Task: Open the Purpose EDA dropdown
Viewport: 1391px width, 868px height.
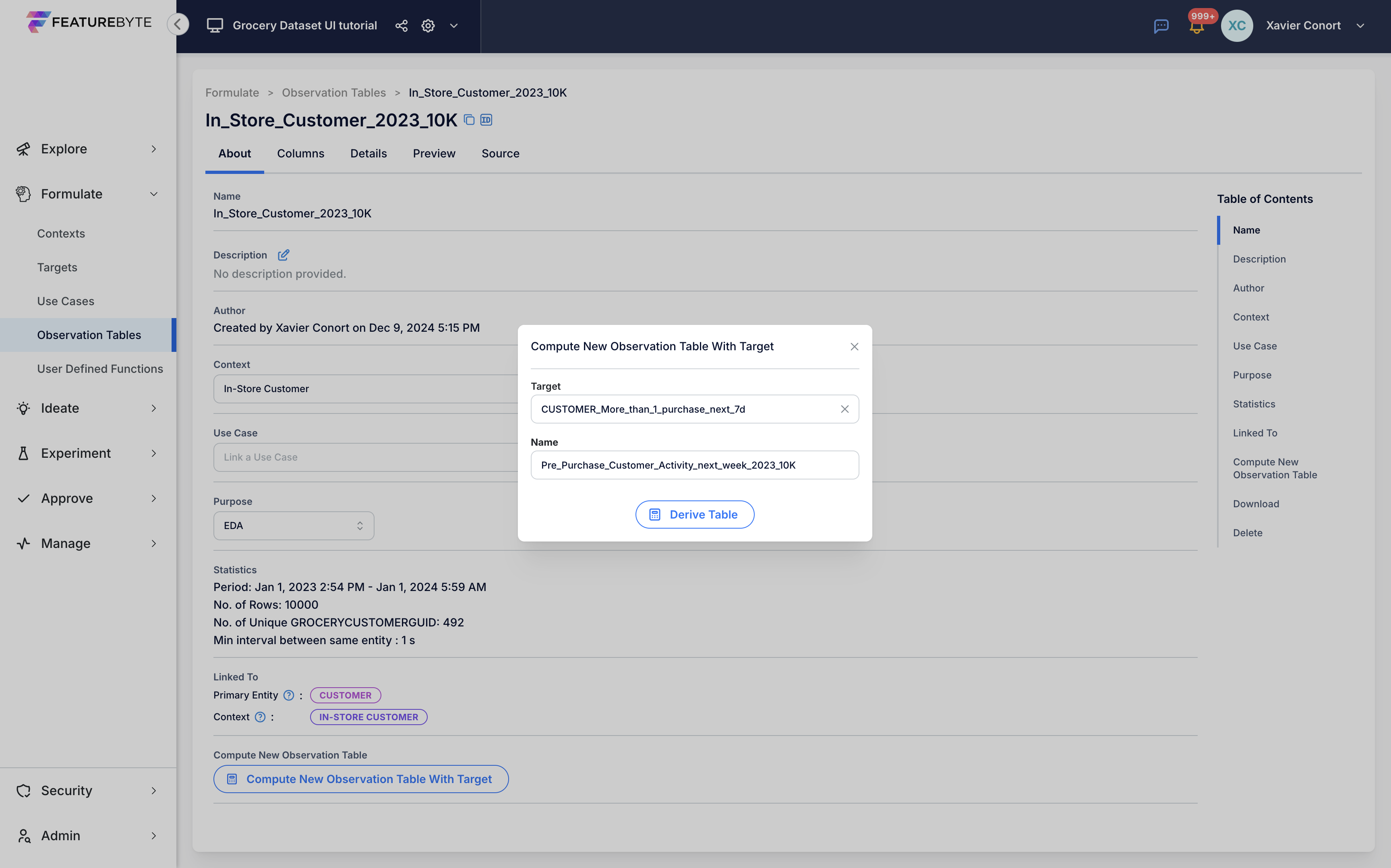Action: pos(293,525)
